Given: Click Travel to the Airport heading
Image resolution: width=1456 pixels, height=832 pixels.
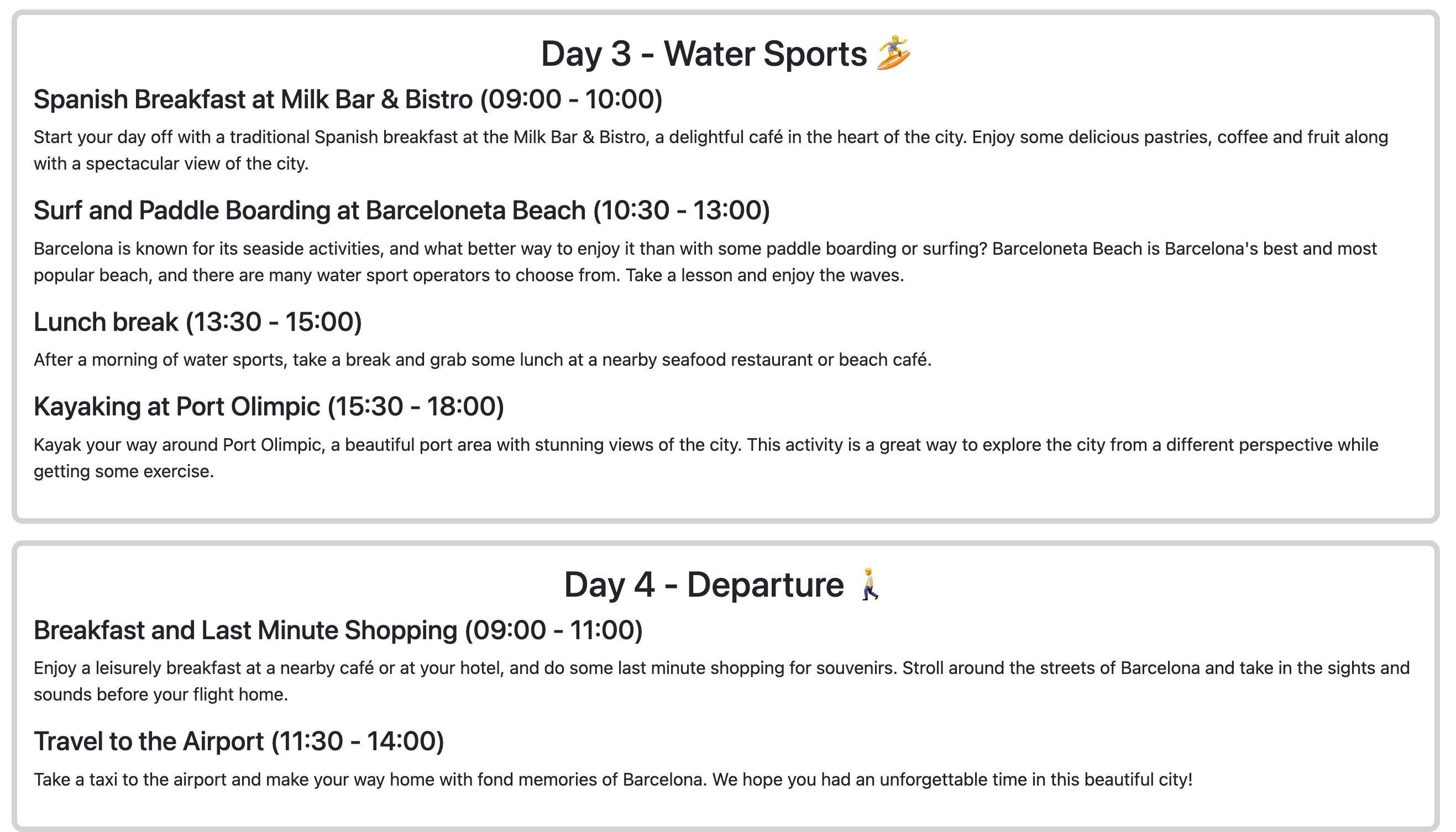Looking at the screenshot, I should 238,742.
